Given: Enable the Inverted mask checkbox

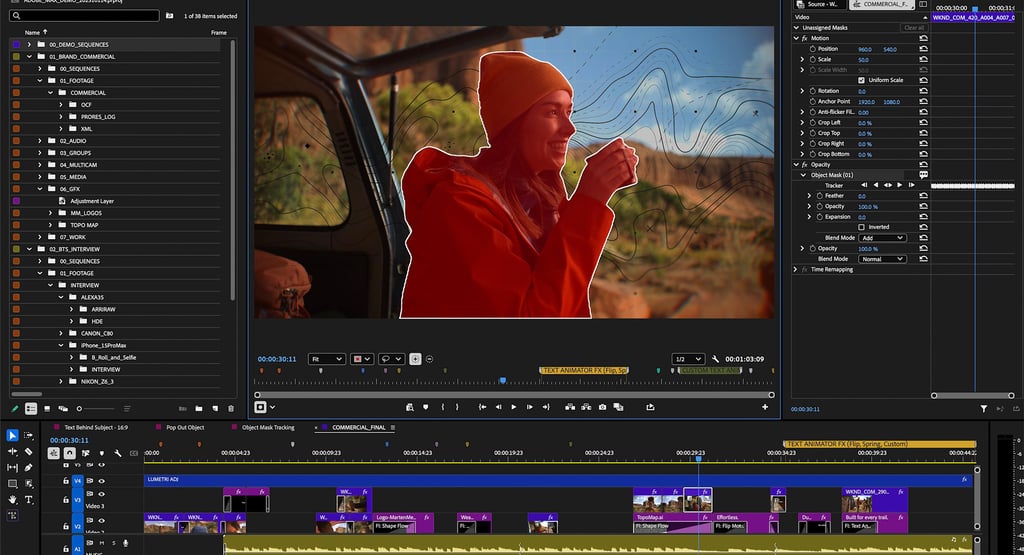Looking at the screenshot, I should (861, 227).
